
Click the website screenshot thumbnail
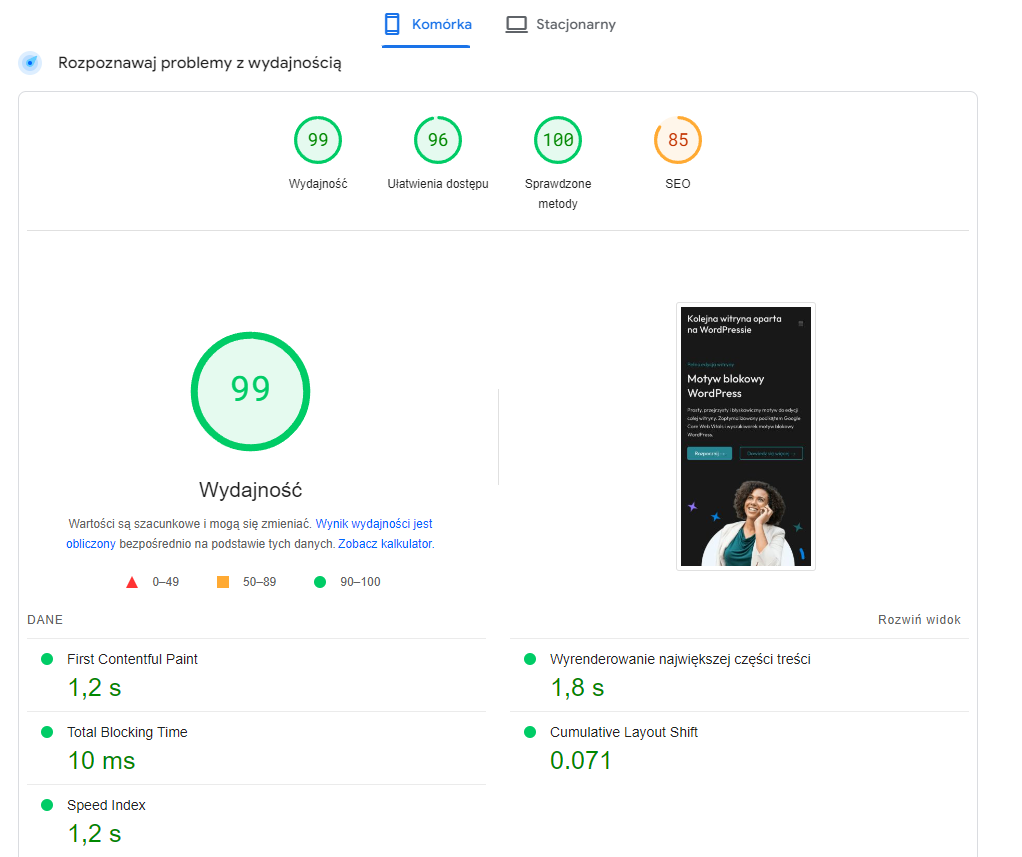point(746,436)
